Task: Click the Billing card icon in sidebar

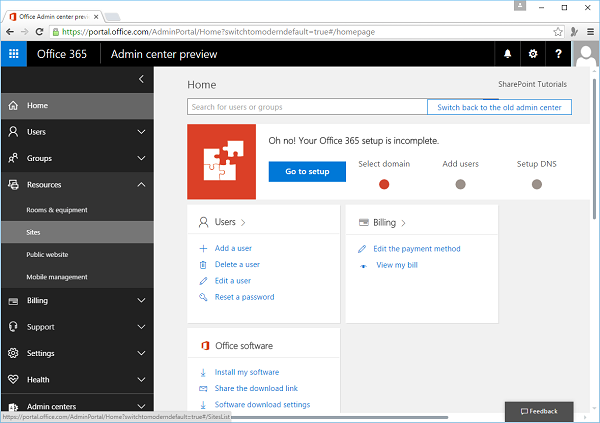Action: coord(13,301)
